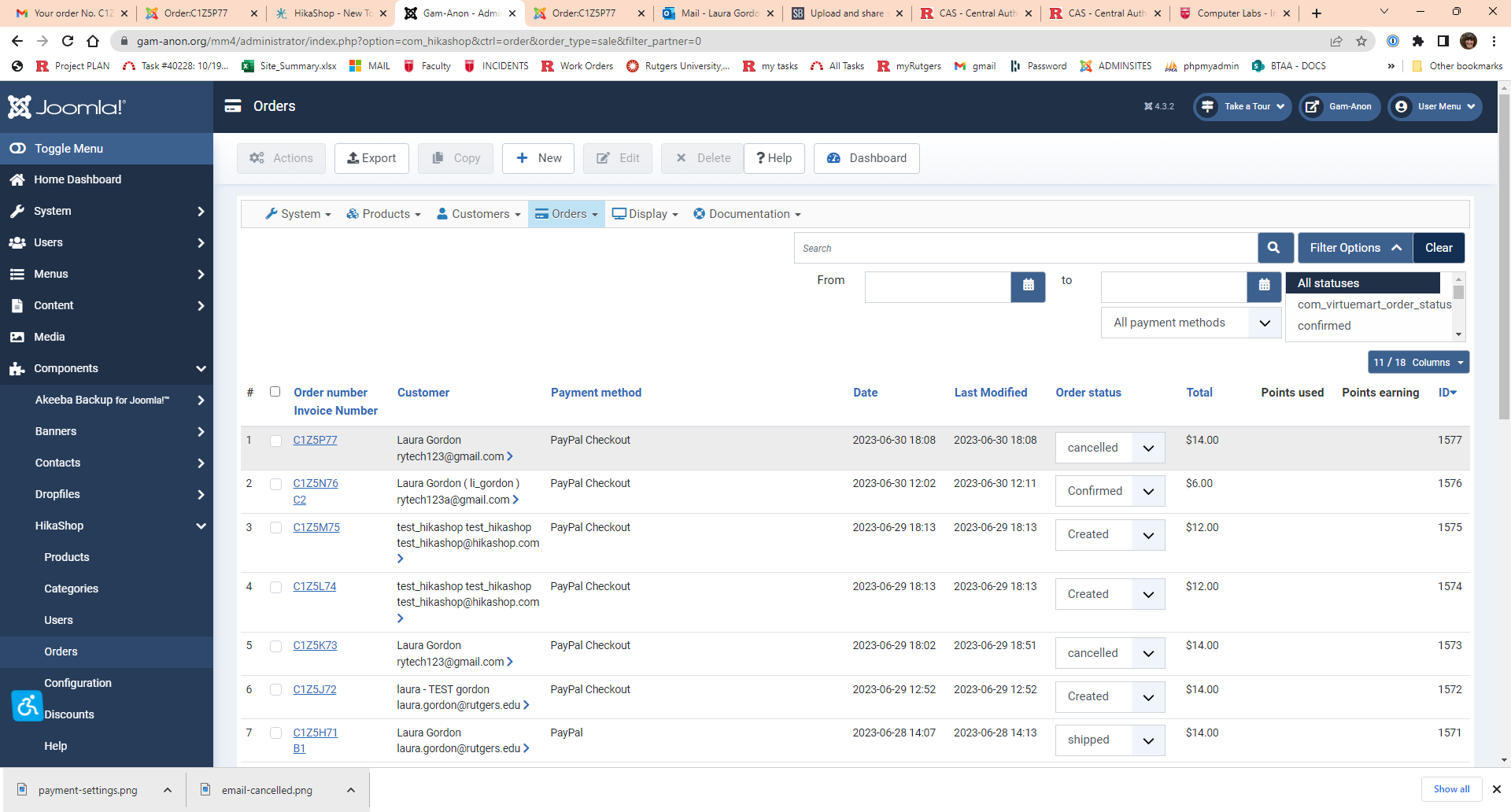Image resolution: width=1511 pixels, height=812 pixels.
Task: Click the Dashboard button
Action: [x=866, y=158]
